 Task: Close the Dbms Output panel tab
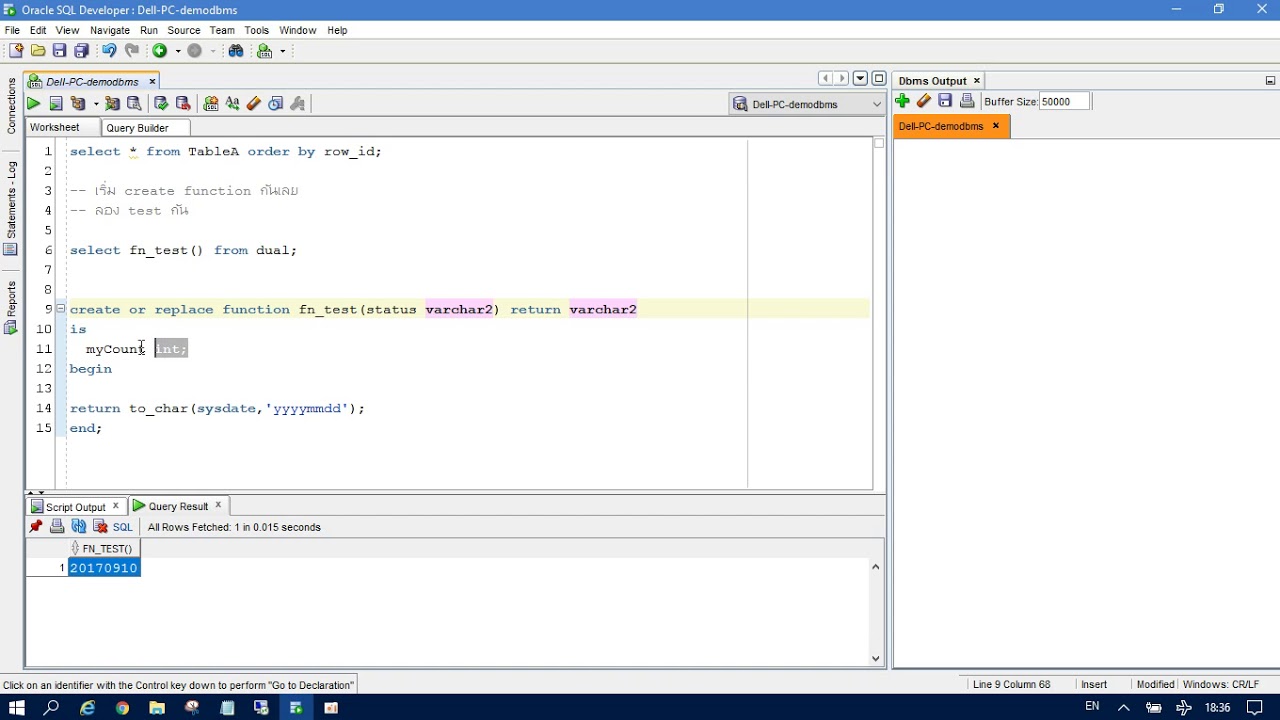click(x=977, y=81)
